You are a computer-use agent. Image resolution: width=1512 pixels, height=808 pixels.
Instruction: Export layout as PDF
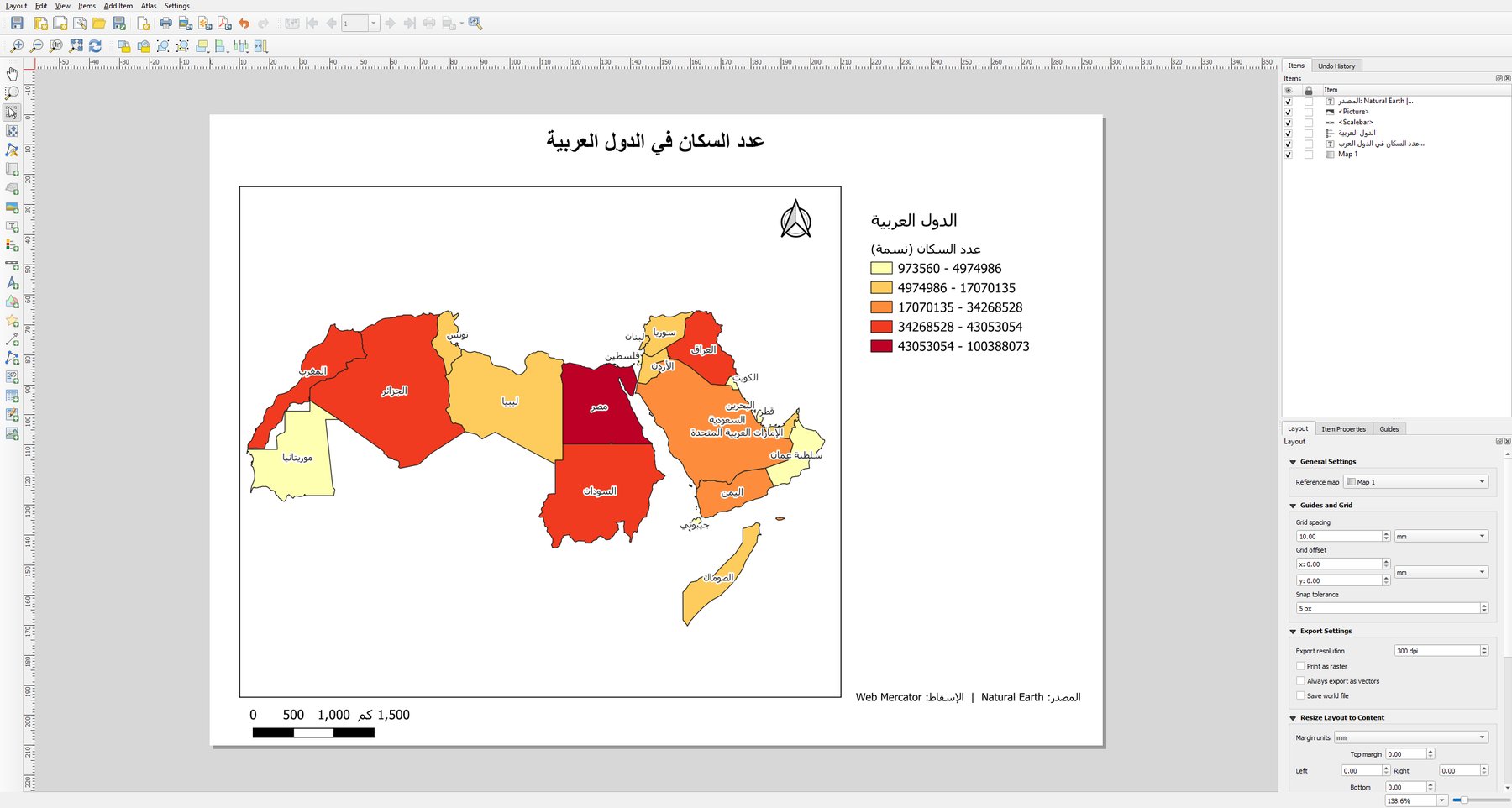(224, 24)
